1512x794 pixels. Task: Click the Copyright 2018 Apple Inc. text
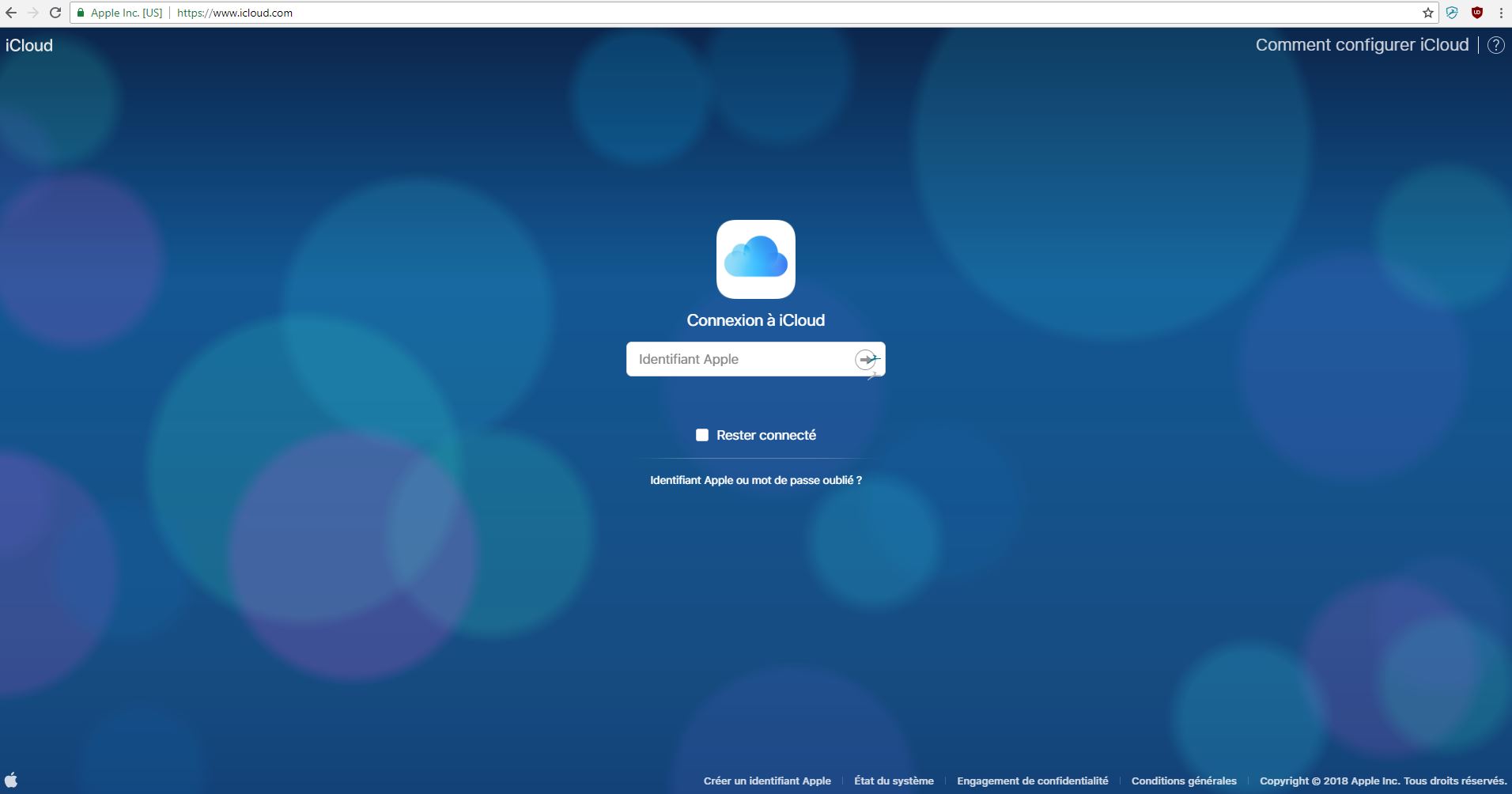click(1383, 781)
